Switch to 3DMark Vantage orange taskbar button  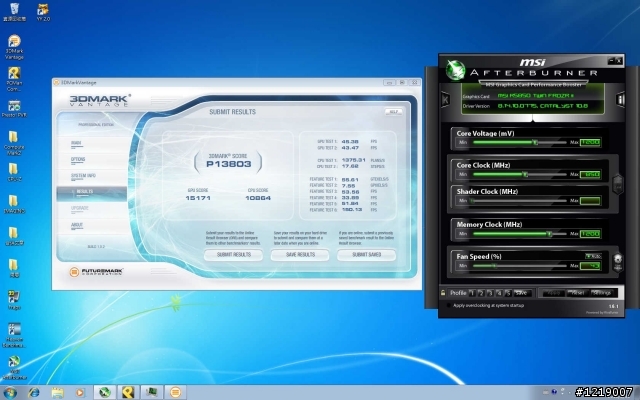(176, 393)
